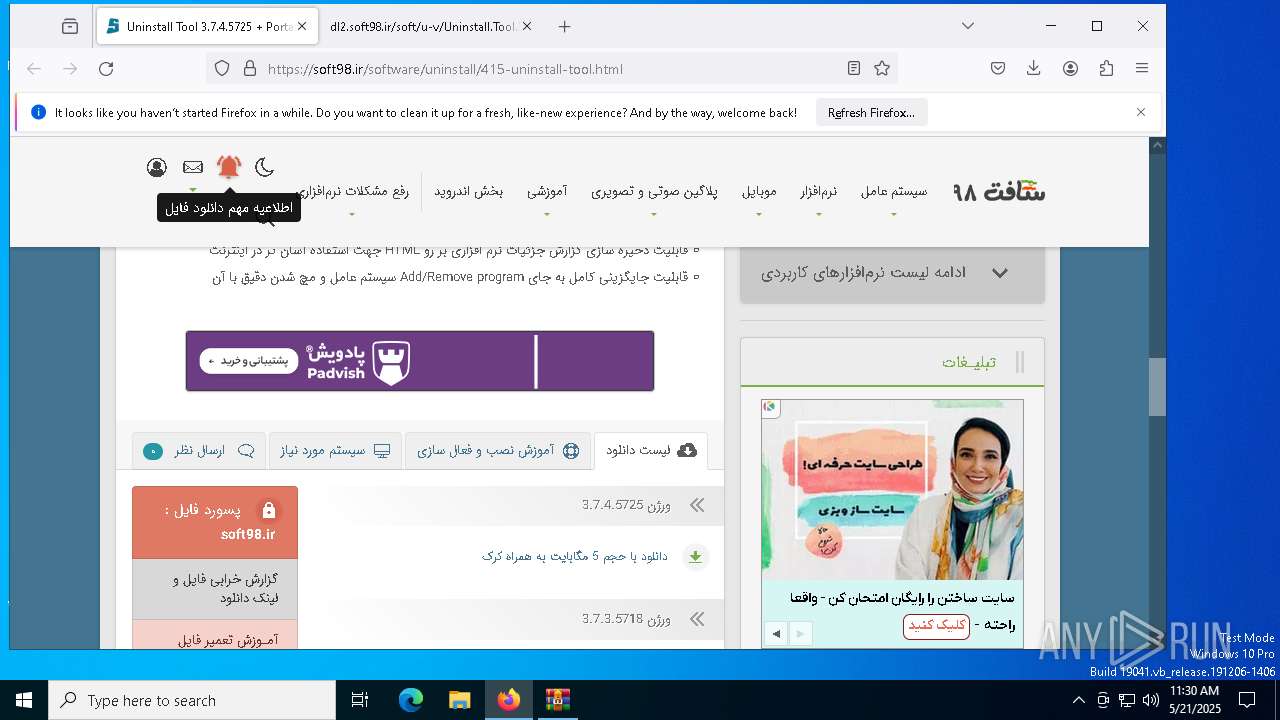List all tabs dropdown arrow
This screenshot has height=720, width=1280.
968,26
